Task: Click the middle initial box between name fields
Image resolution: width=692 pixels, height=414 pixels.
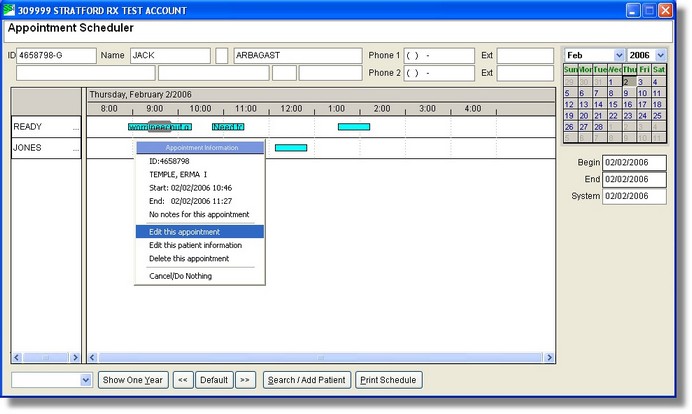Action: [x=222, y=56]
